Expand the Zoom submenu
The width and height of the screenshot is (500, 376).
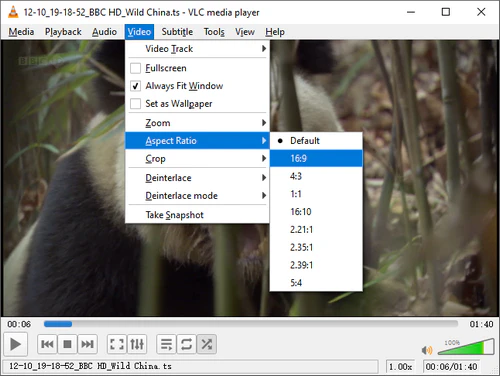[x=197, y=123]
